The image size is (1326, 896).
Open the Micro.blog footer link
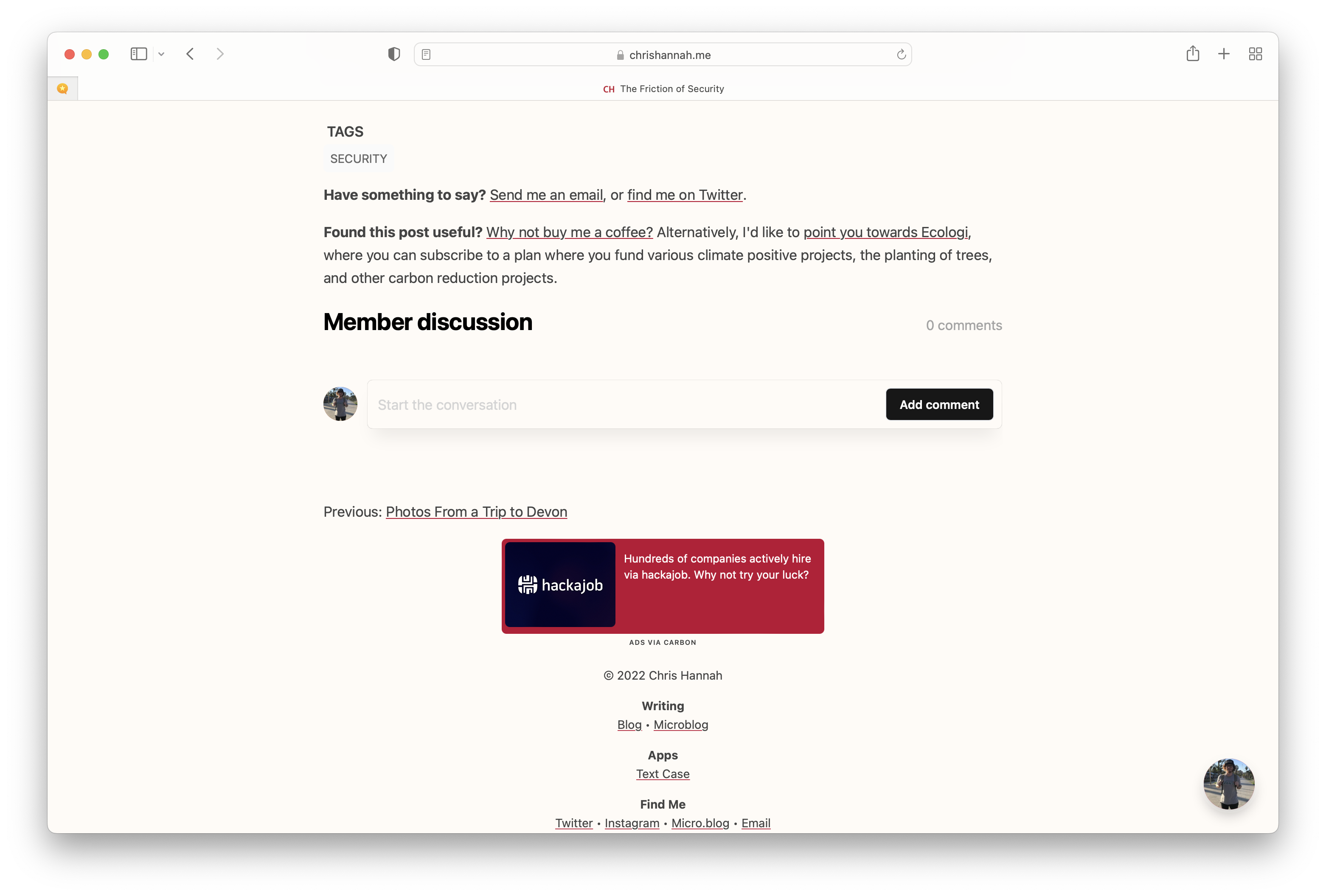coord(700,823)
